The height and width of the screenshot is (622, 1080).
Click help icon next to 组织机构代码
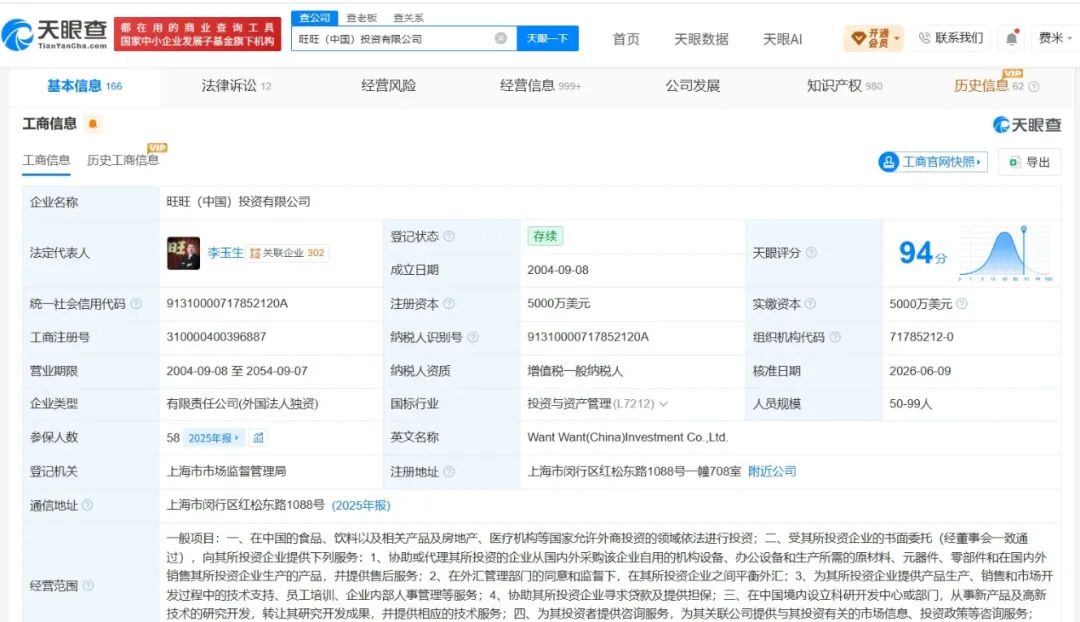835,338
